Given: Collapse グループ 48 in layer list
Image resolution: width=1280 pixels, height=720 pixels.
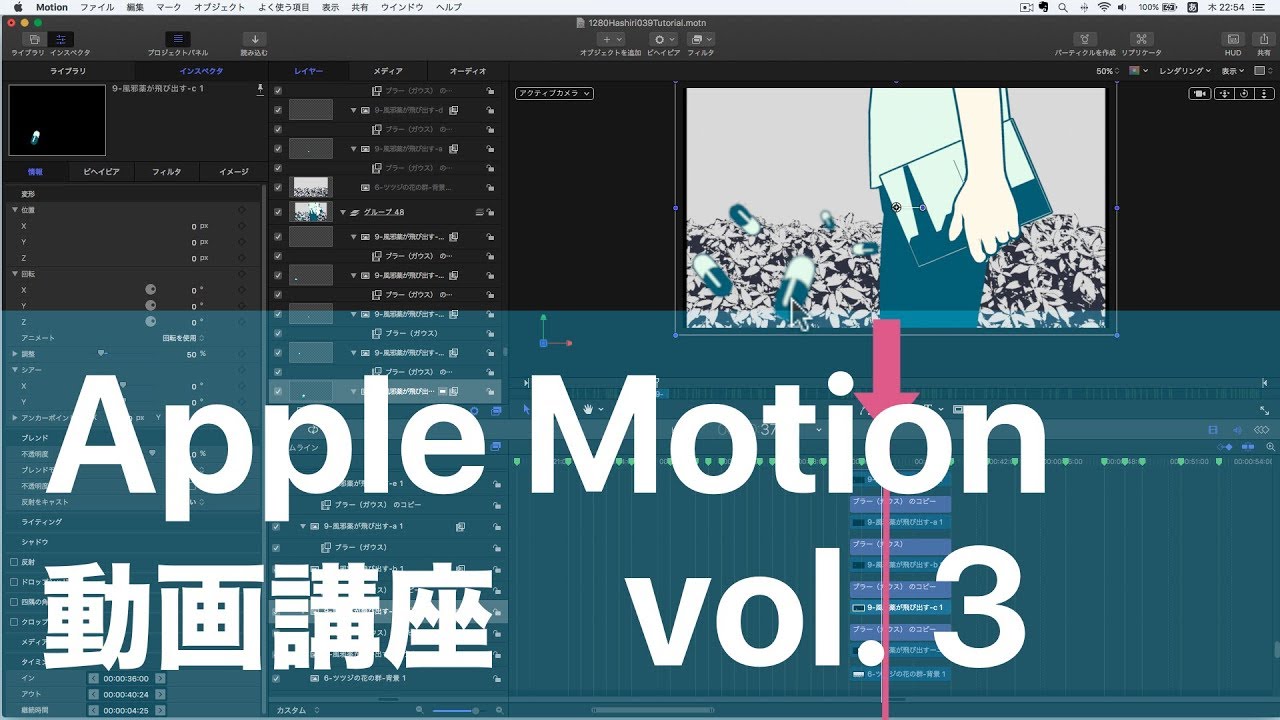Looking at the screenshot, I should point(343,212).
